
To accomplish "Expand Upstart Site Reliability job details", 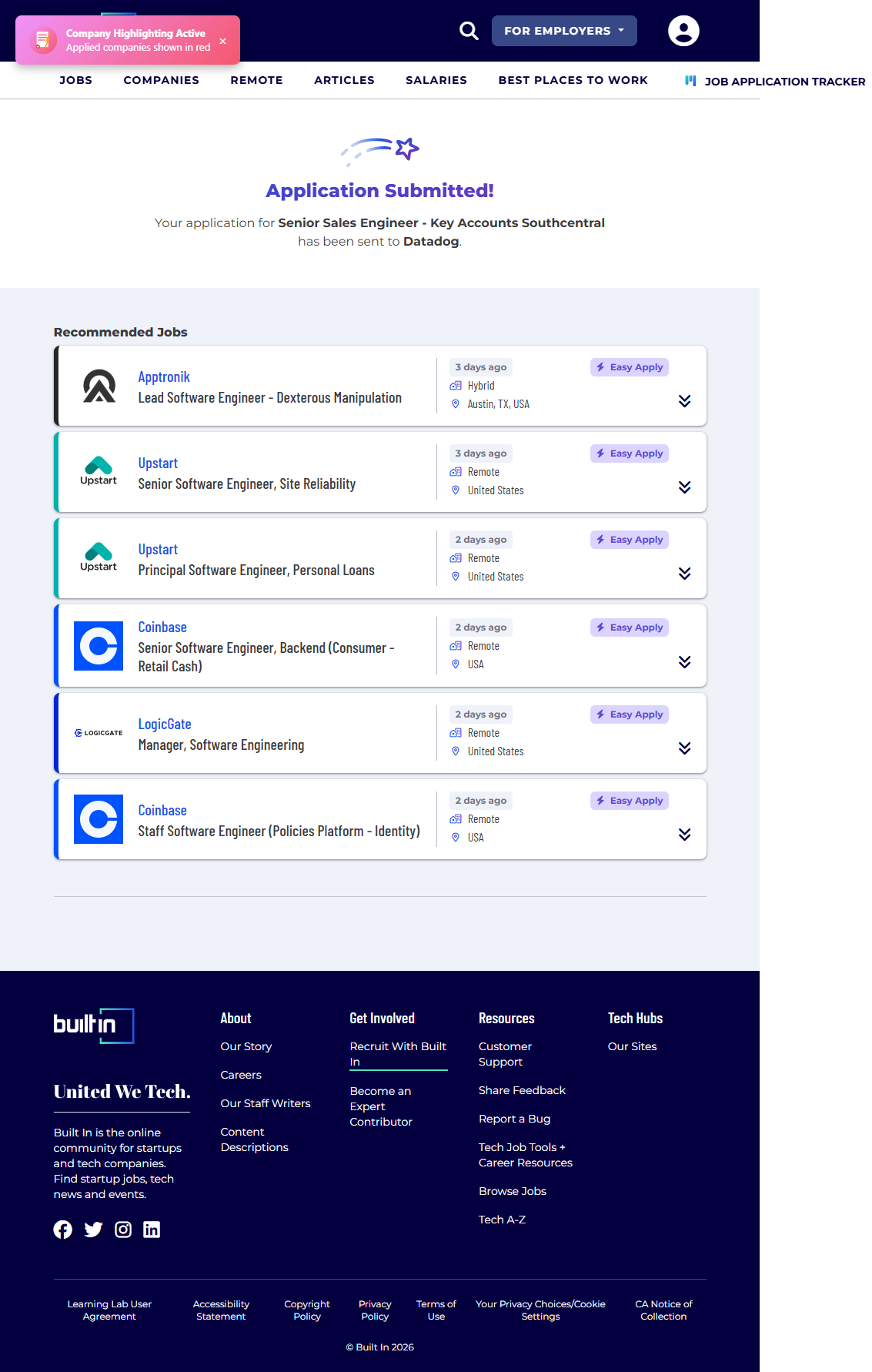I will [x=684, y=487].
